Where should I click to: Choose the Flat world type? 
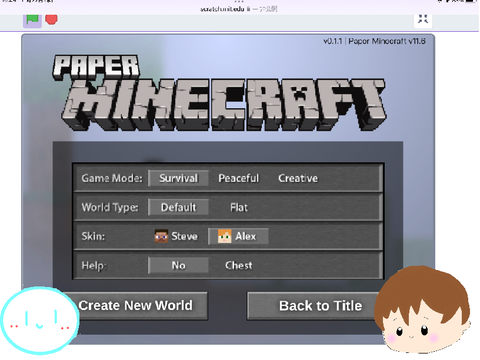tap(239, 207)
